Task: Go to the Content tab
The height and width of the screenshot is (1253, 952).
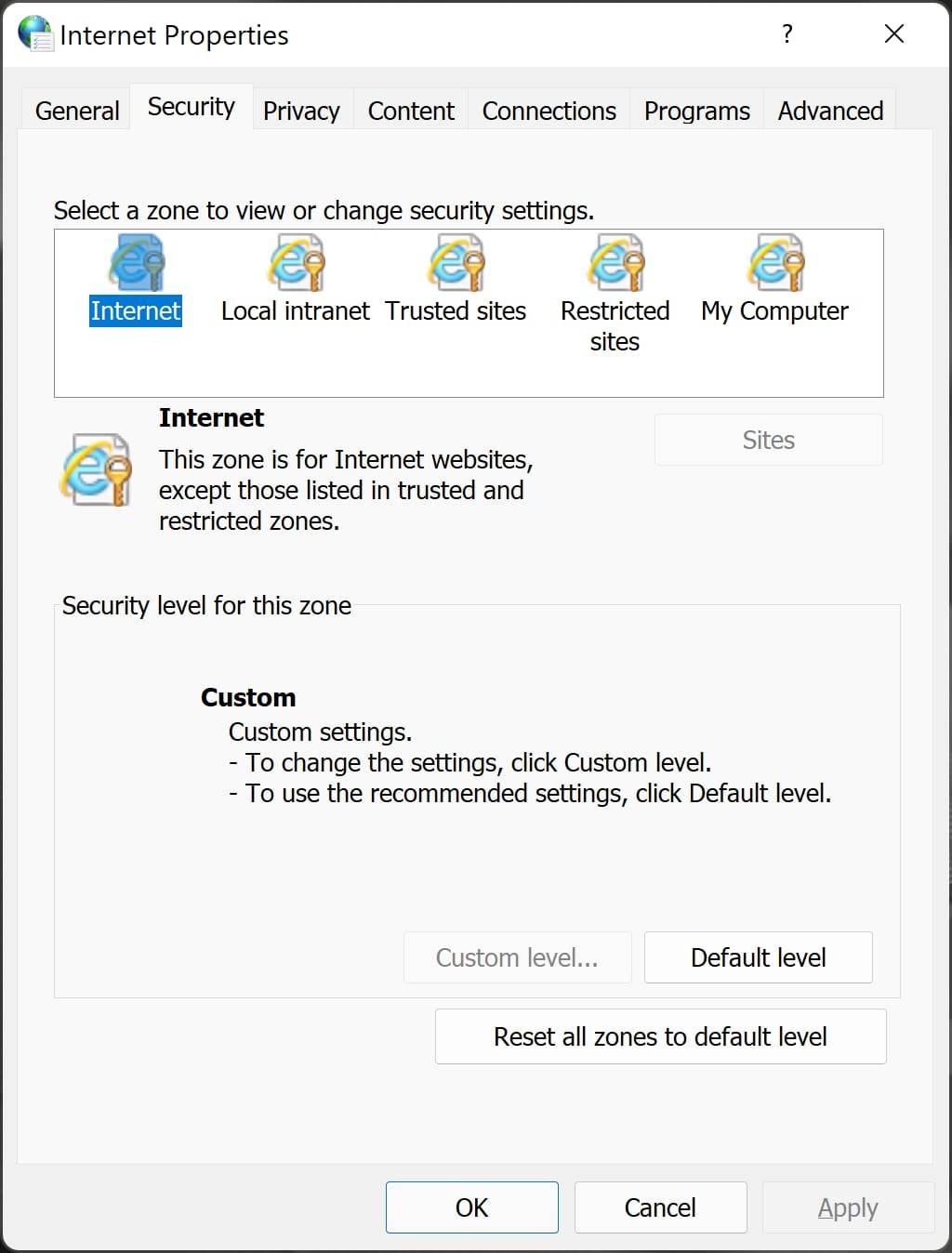Action: (411, 111)
